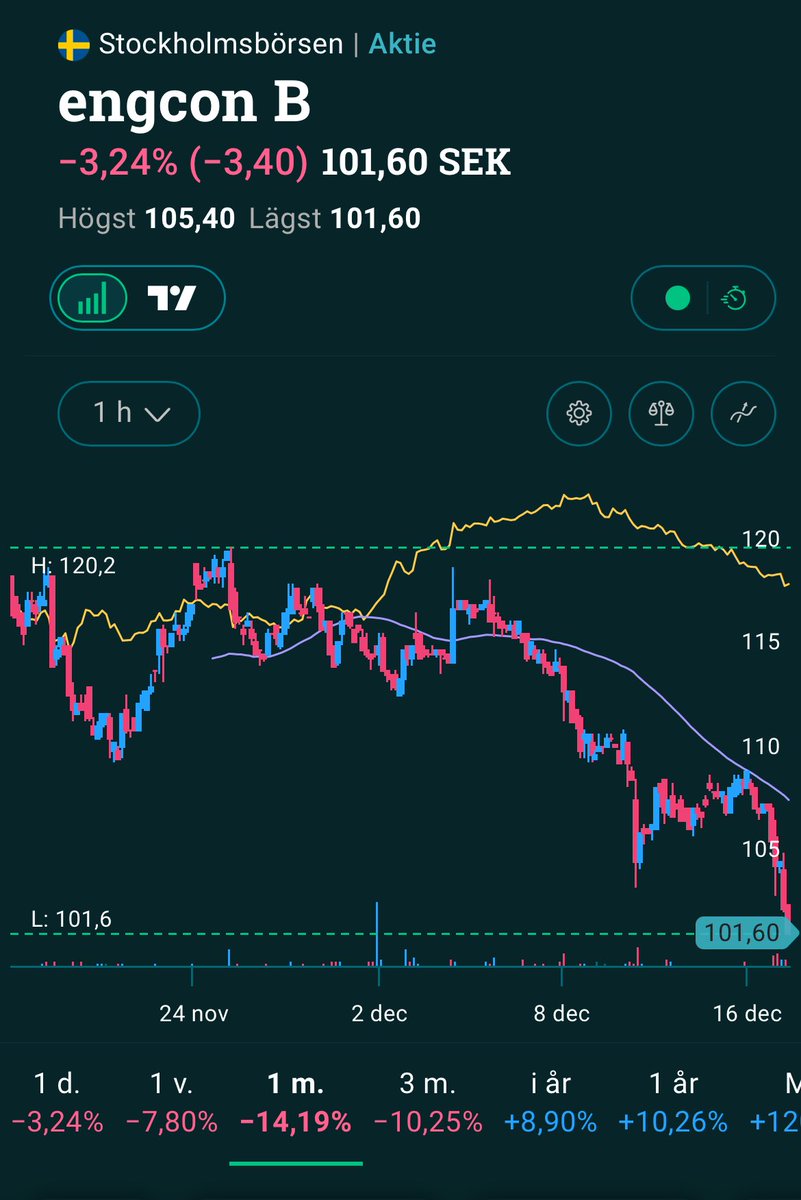Image resolution: width=801 pixels, height=1200 pixels.
Task: Open chart settings gear
Action: tap(580, 412)
